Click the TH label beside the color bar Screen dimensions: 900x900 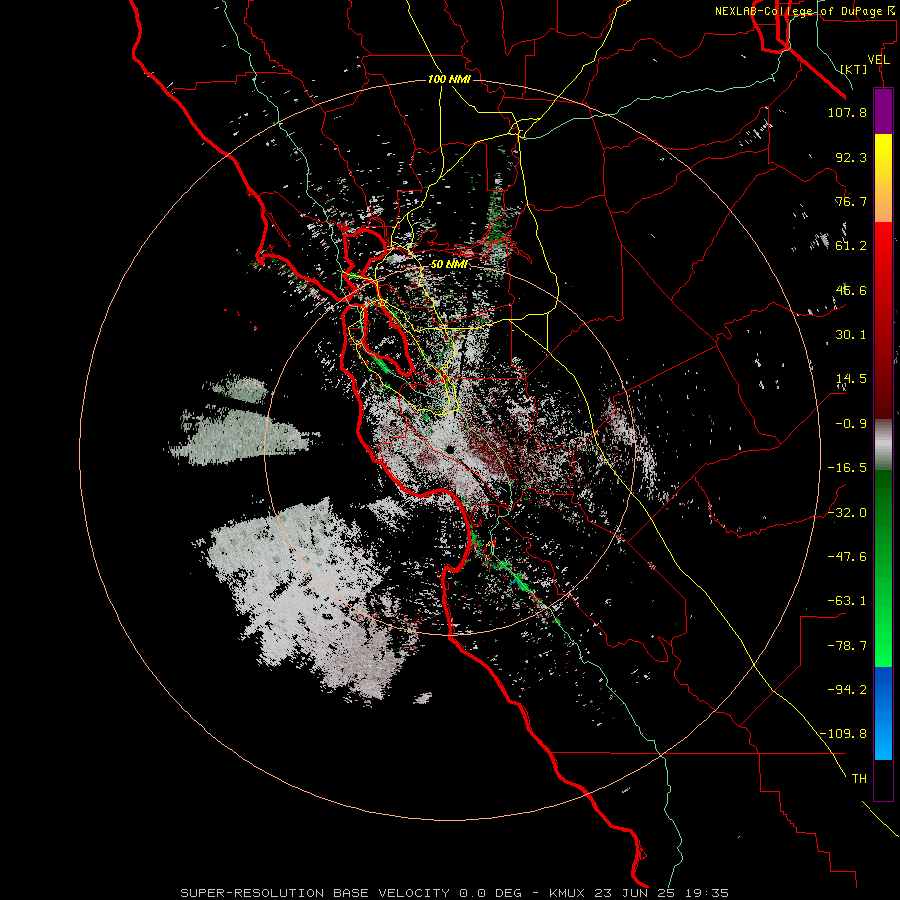click(x=859, y=779)
